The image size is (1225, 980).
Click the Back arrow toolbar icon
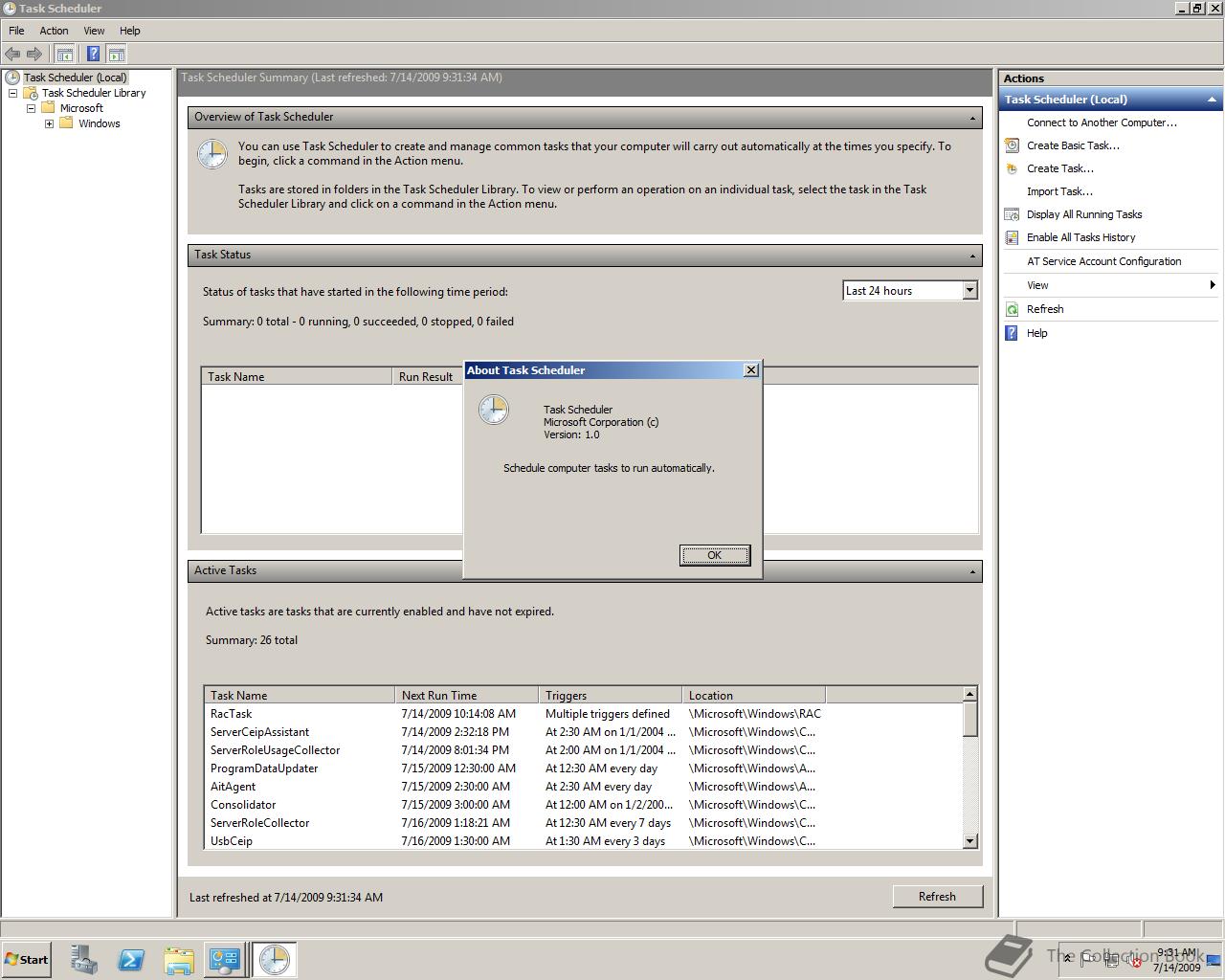tap(12, 55)
